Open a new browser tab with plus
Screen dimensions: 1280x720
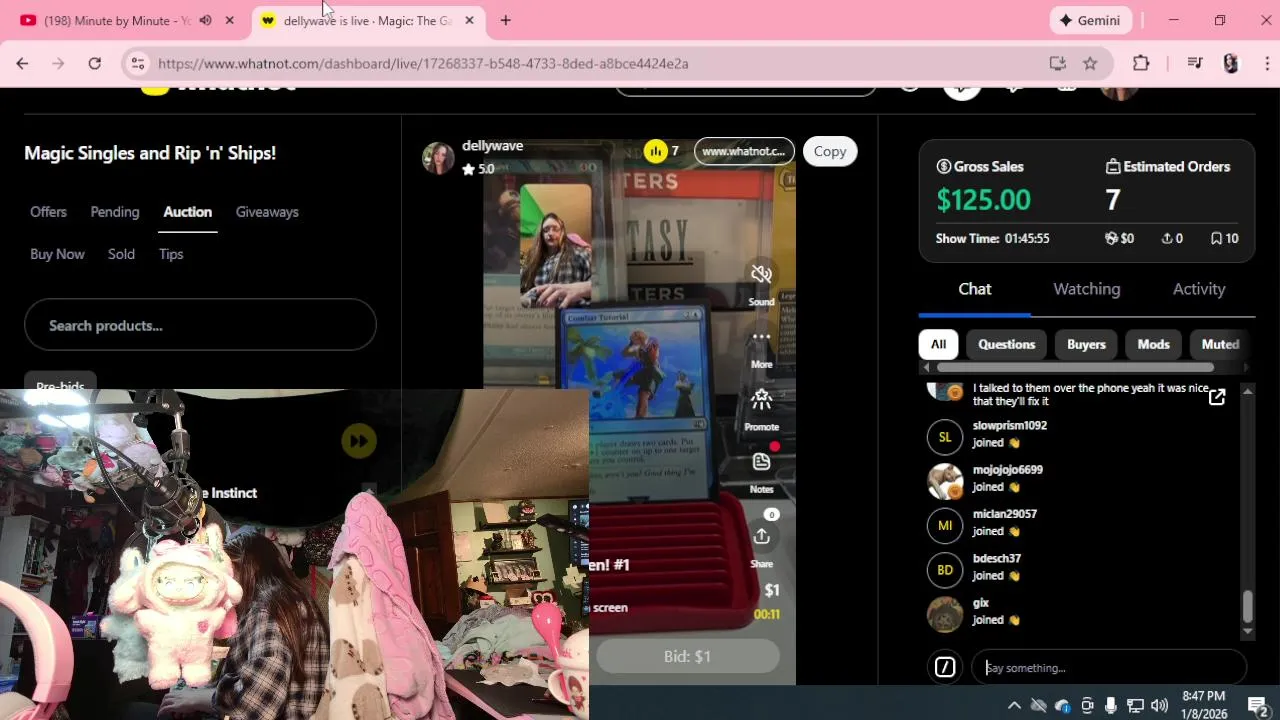click(x=505, y=20)
